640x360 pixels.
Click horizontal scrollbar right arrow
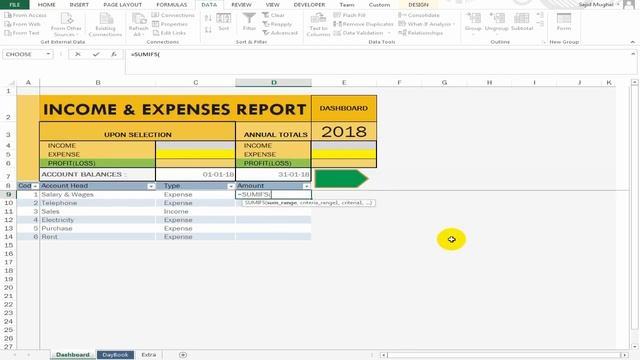click(x=624, y=355)
